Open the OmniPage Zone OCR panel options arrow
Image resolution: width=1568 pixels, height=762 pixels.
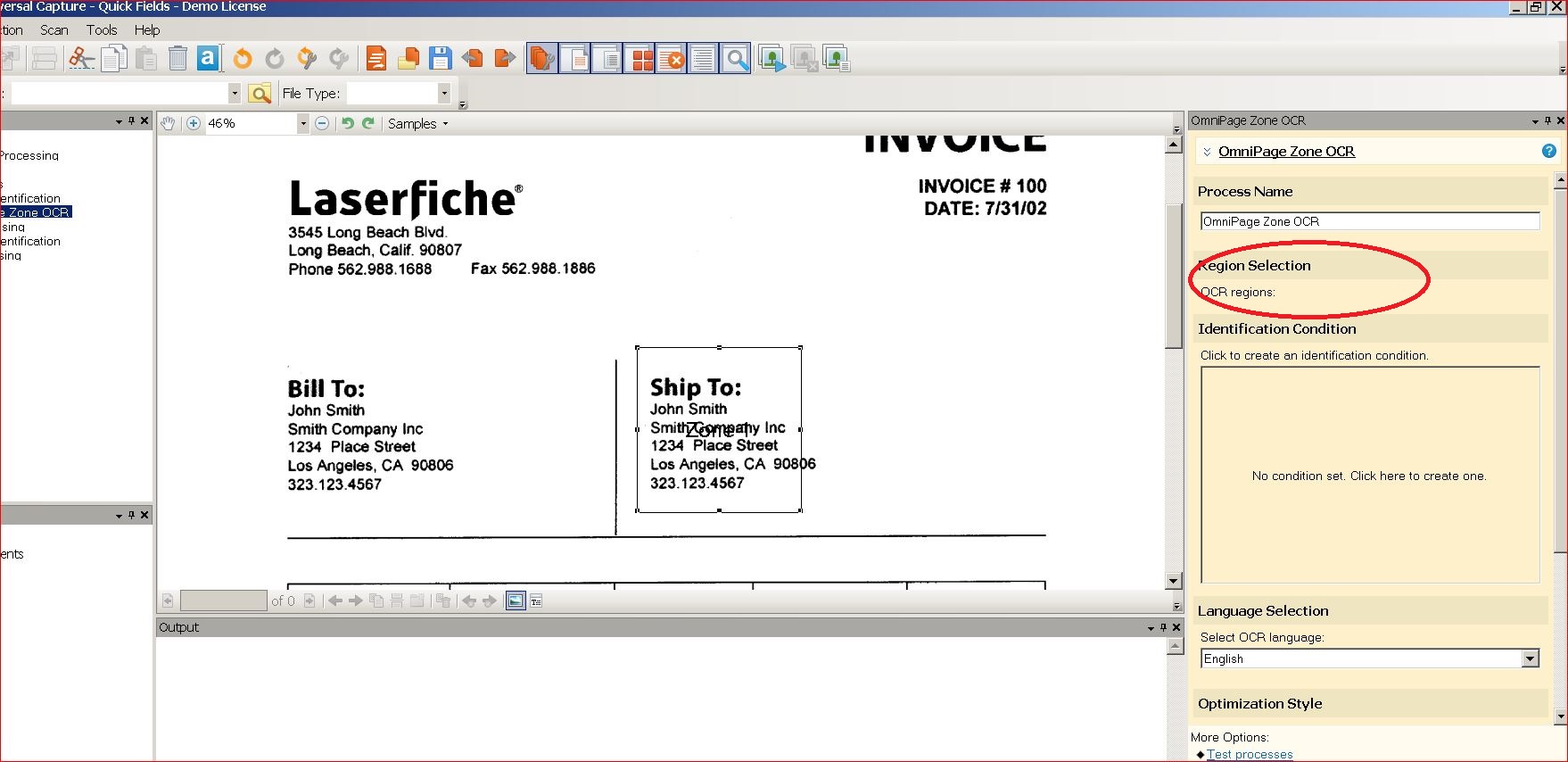point(1535,120)
